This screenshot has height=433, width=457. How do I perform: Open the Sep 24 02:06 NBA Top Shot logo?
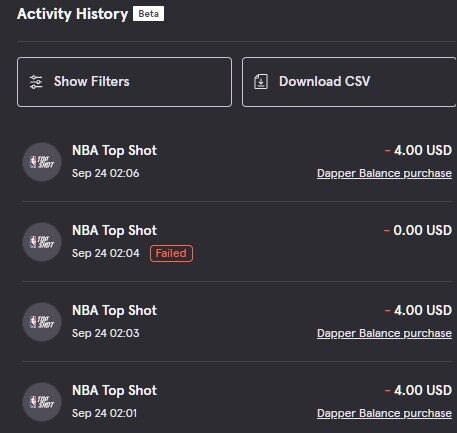[42, 162]
